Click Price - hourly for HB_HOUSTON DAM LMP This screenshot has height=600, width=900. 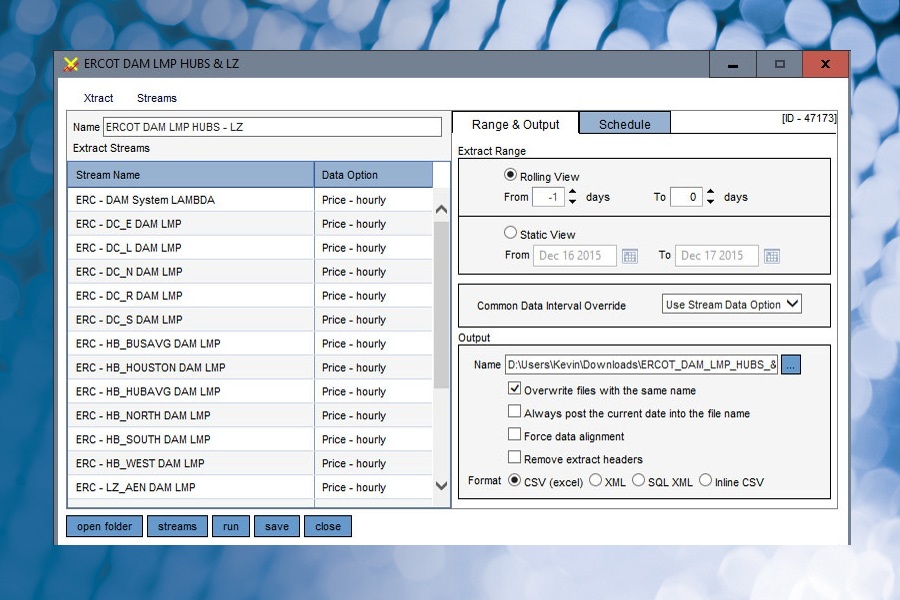tap(354, 367)
